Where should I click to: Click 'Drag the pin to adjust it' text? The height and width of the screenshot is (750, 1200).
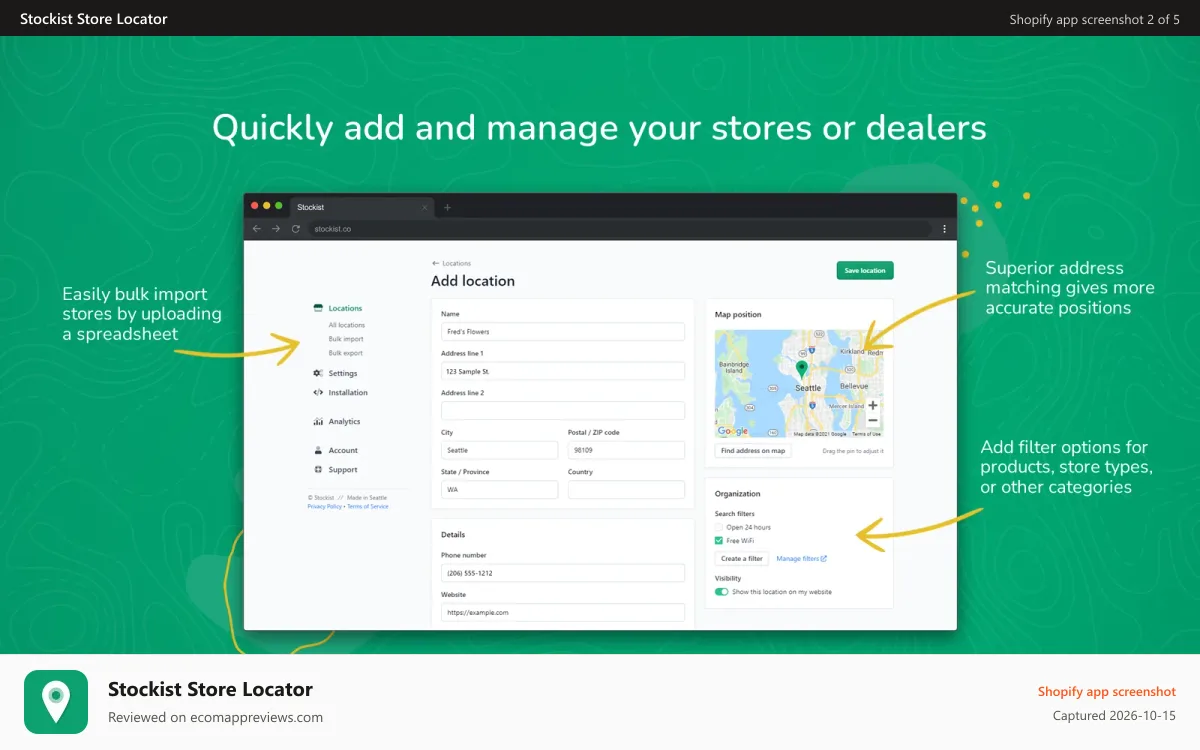(853, 451)
